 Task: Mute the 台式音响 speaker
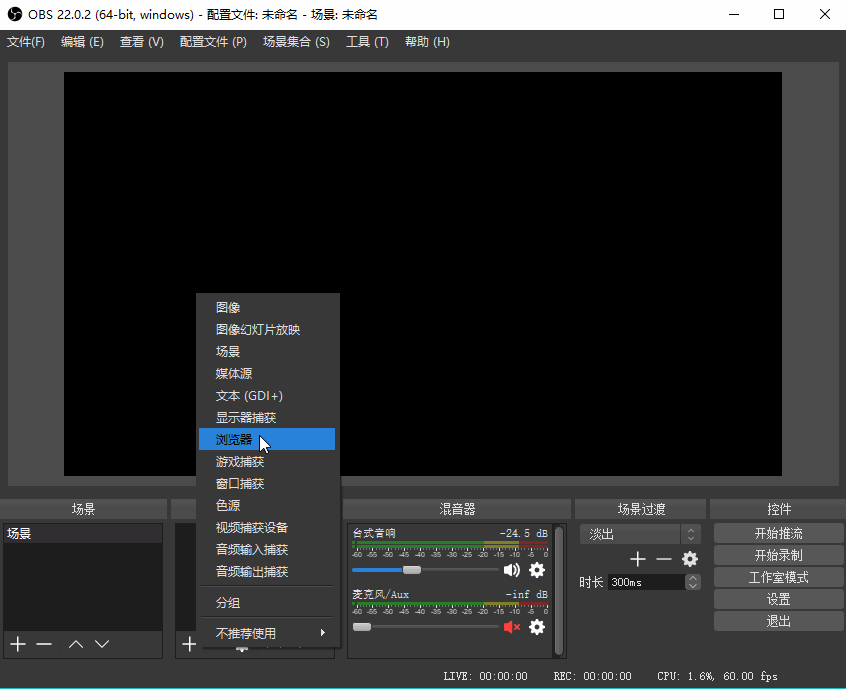click(x=512, y=570)
